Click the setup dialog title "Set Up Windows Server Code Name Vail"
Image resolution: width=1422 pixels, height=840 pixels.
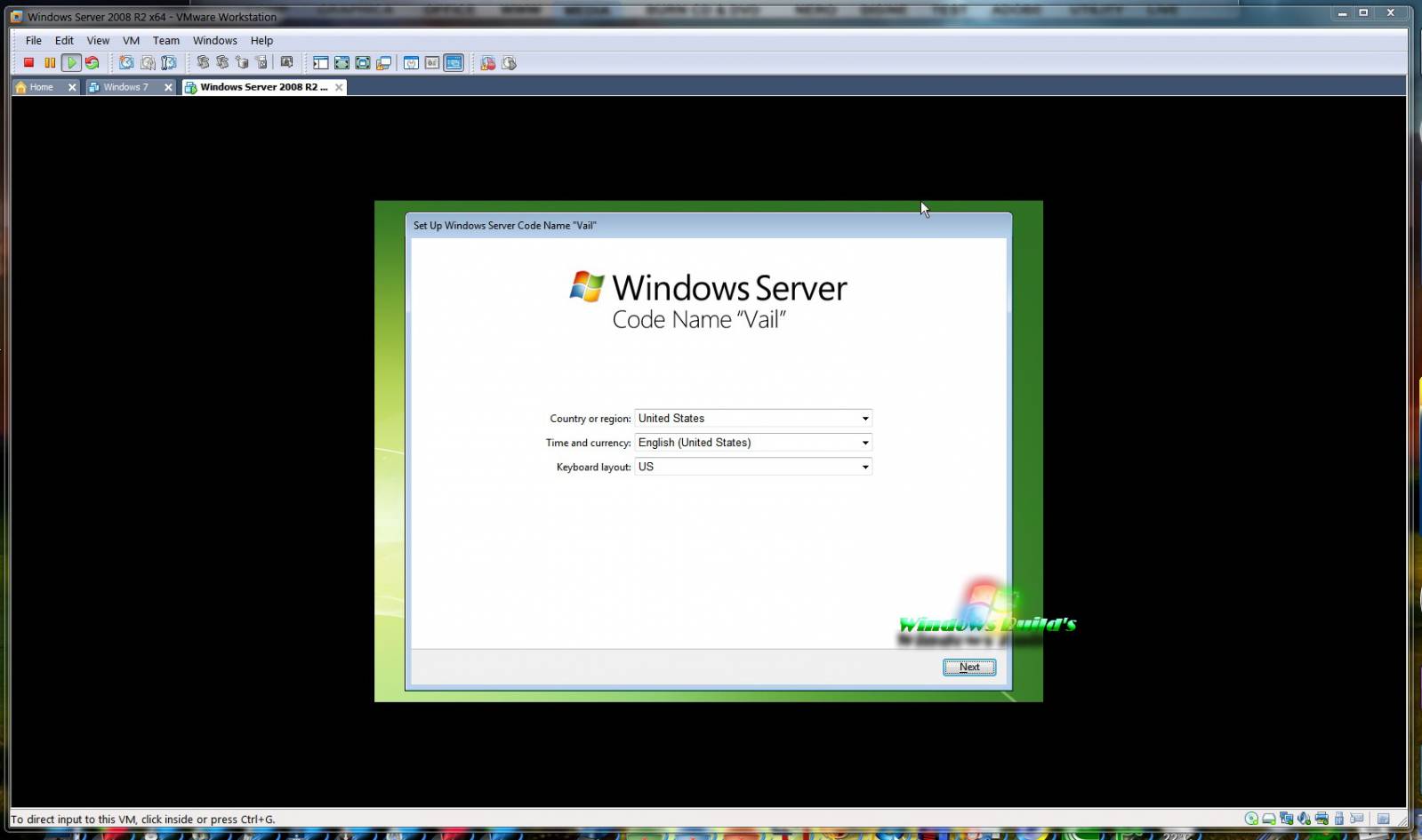(x=504, y=226)
